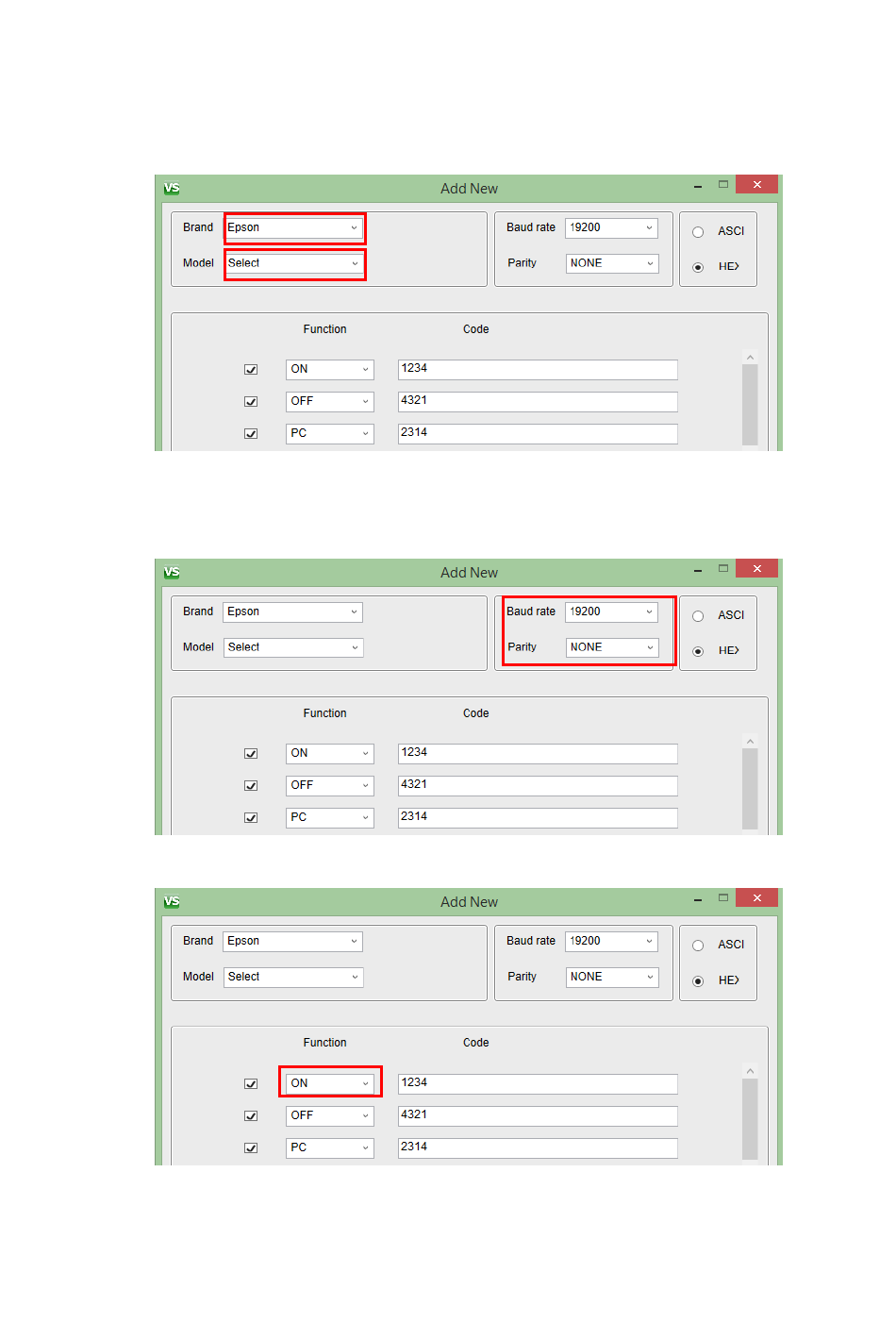Select the ASCI radio button in the top window
The height and width of the screenshot is (1323, 896).
pos(698,232)
